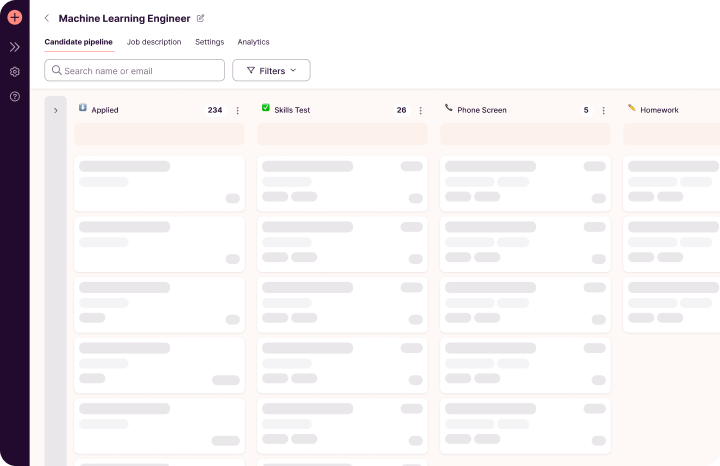720x466 pixels.
Task: Focus the Search name or email field
Action: 135,70
